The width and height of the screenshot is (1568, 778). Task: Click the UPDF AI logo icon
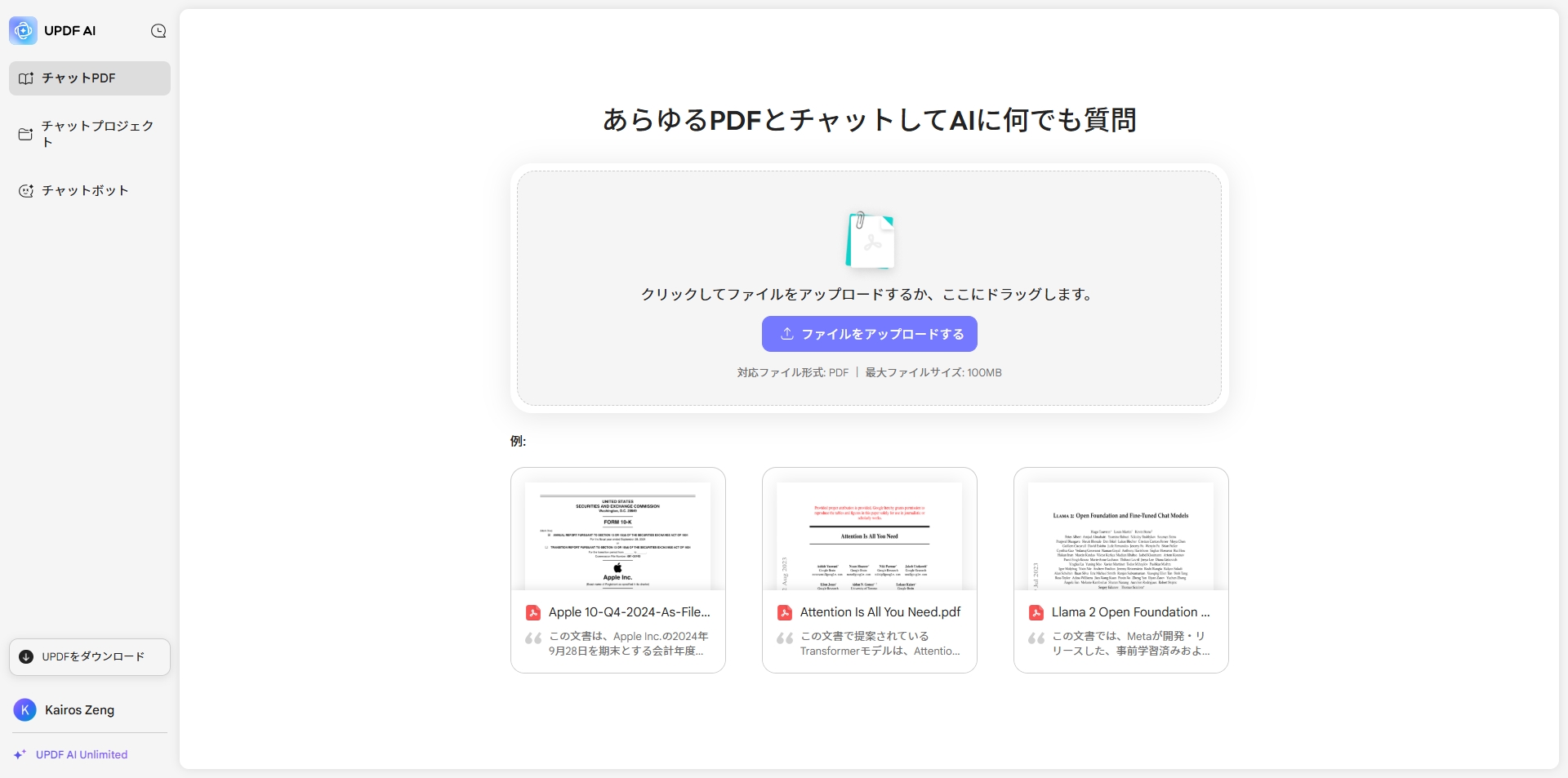point(23,31)
